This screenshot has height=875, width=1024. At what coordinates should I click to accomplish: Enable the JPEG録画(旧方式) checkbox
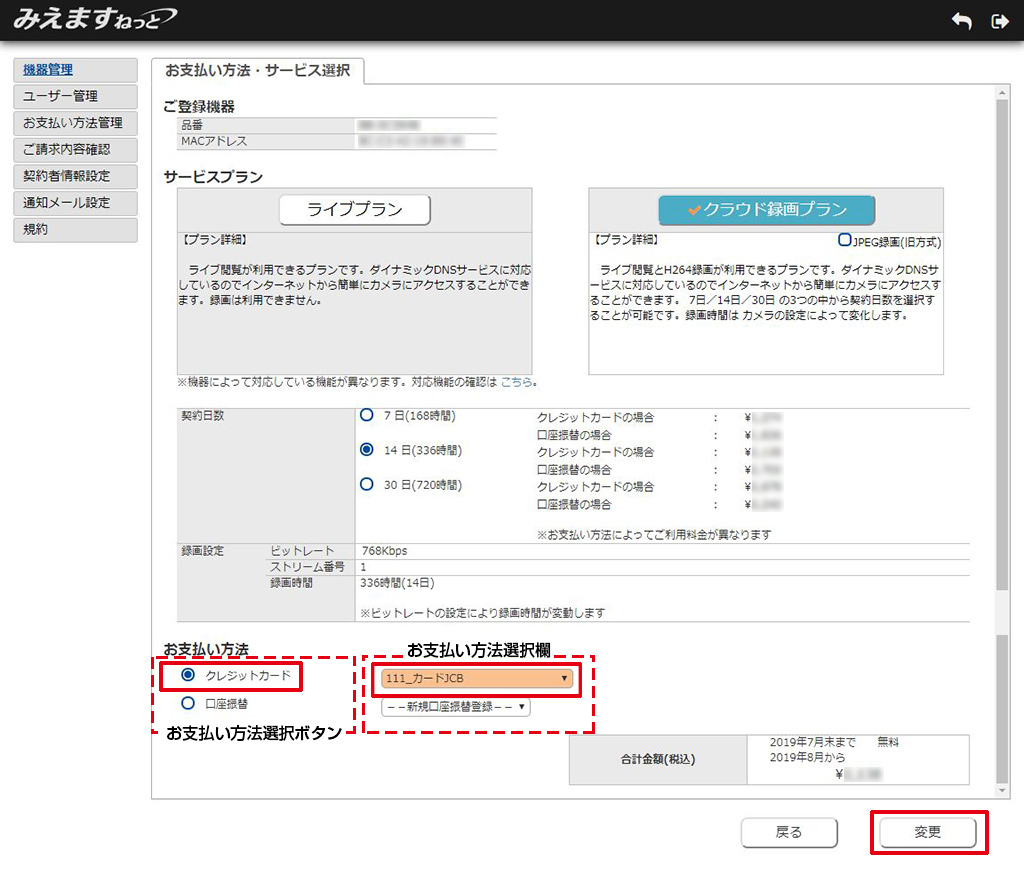[x=845, y=241]
